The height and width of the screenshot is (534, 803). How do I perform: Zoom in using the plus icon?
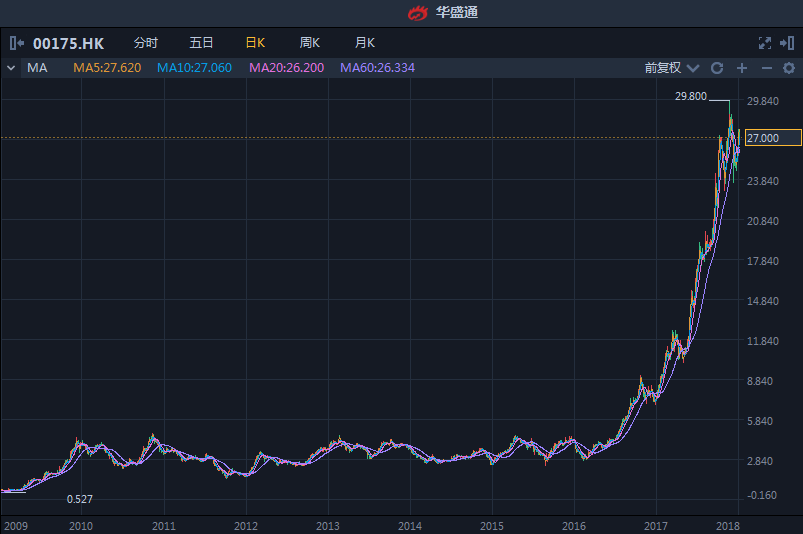742,68
